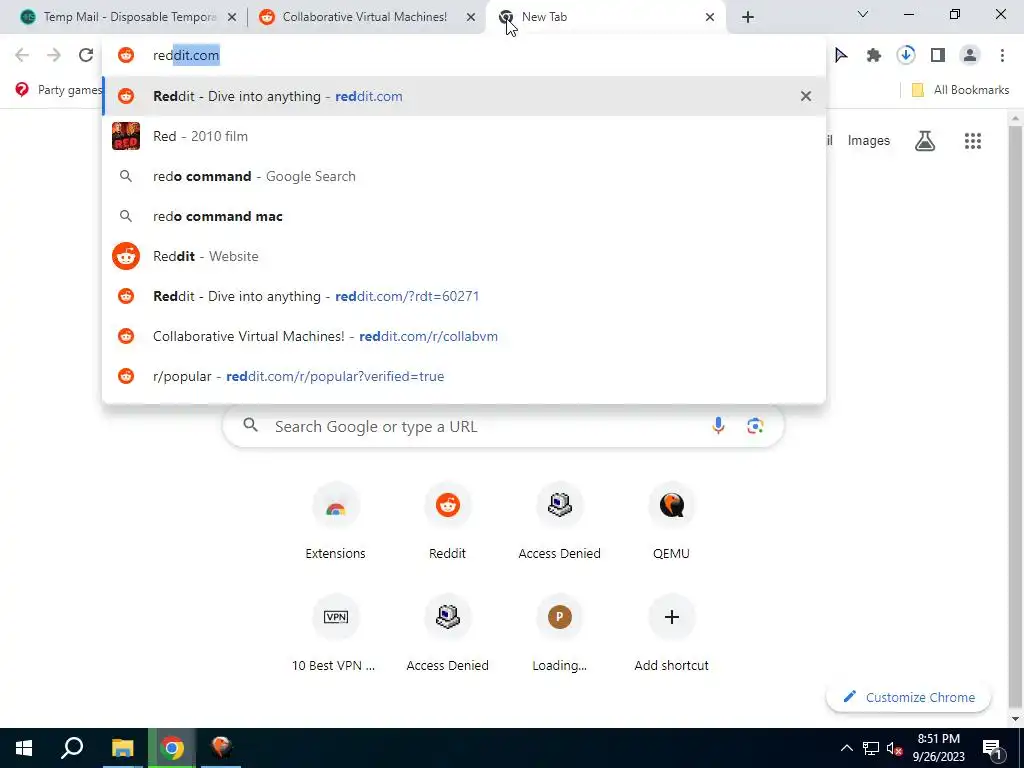Pick the 'redo command mac' suggestion

[x=464, y=216]
